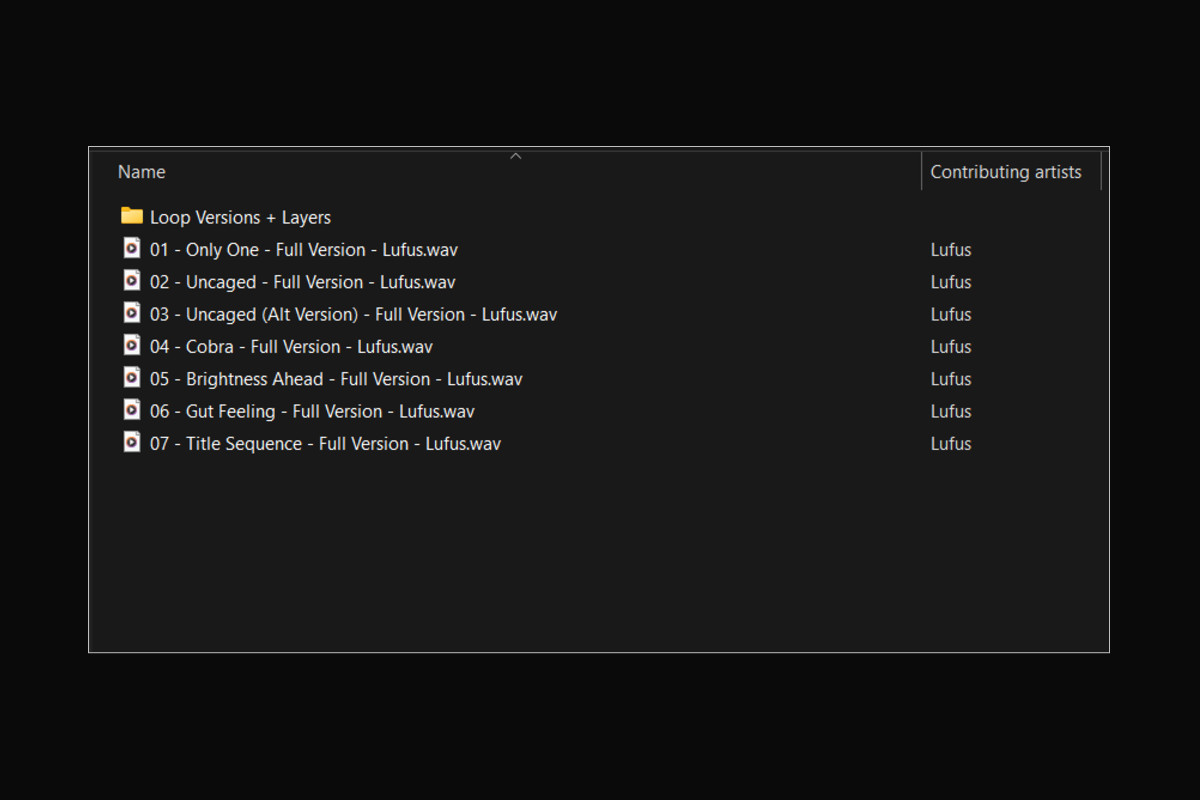Select file 02 - Uncaged - Full Version - Lufus.wav
Viewport: 1200px width, 800px height.
pyautogui.click(x=302, y=282)
